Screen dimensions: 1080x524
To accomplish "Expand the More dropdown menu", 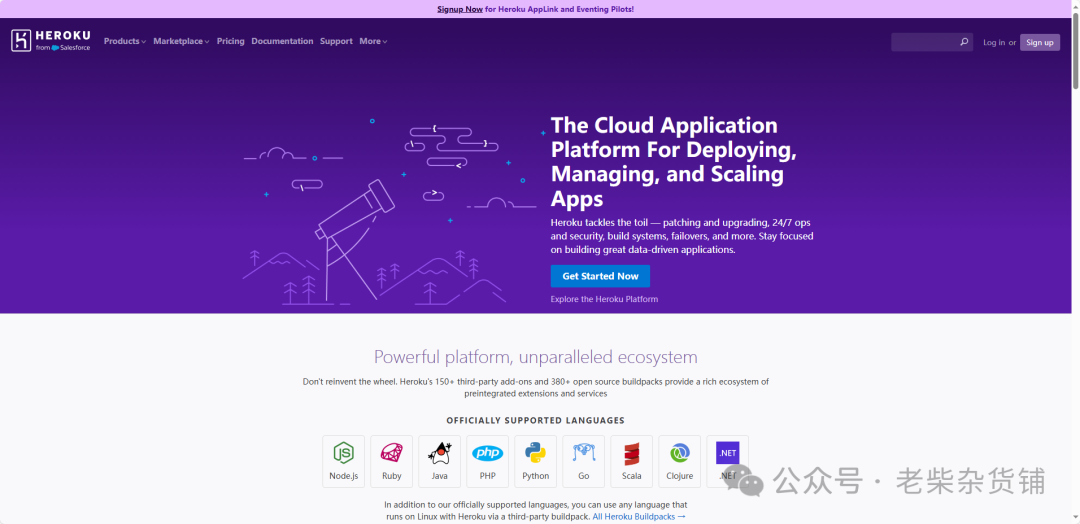I will (373, 41).
